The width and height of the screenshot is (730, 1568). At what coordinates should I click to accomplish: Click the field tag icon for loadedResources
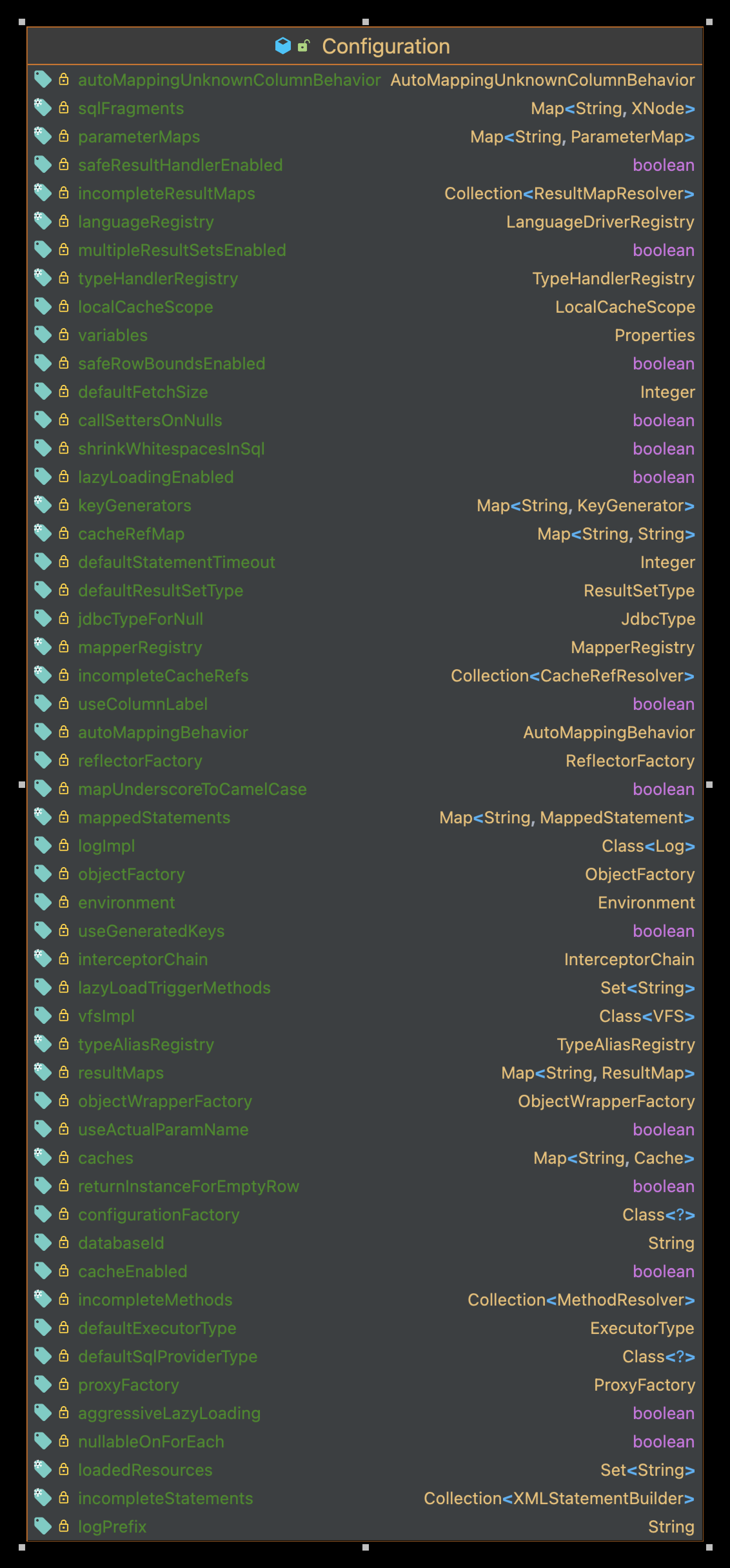43,1469
